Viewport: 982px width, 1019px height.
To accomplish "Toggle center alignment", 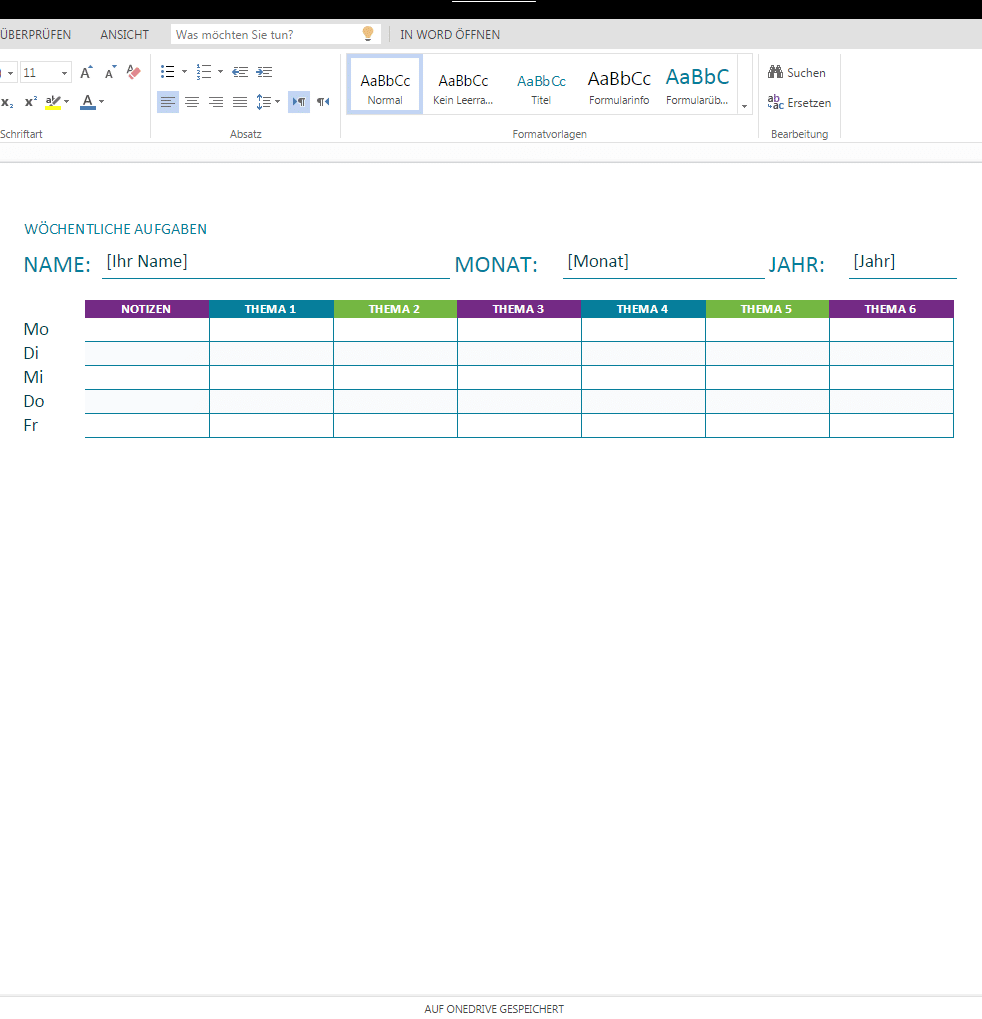I will pos(192,101).
